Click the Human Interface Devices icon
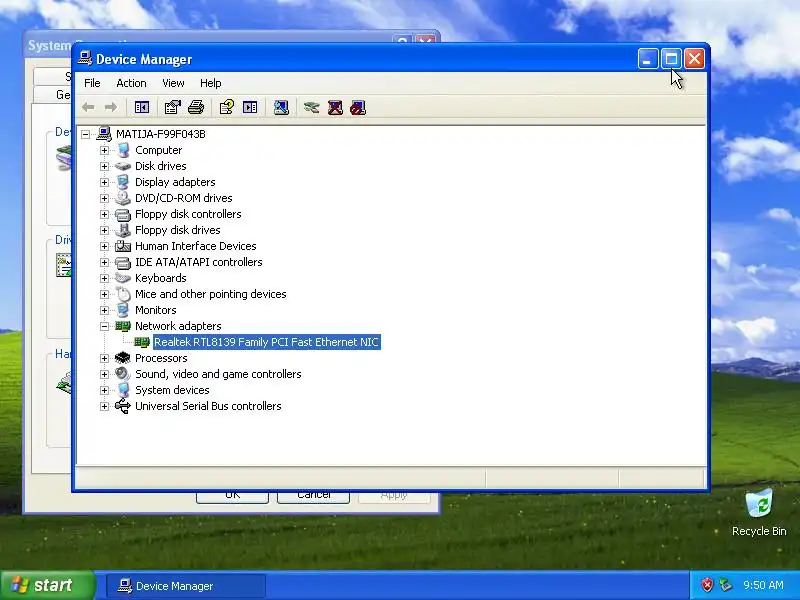This screenshot has width=800, height=600. pyautogui.click(x=123, y=246)
